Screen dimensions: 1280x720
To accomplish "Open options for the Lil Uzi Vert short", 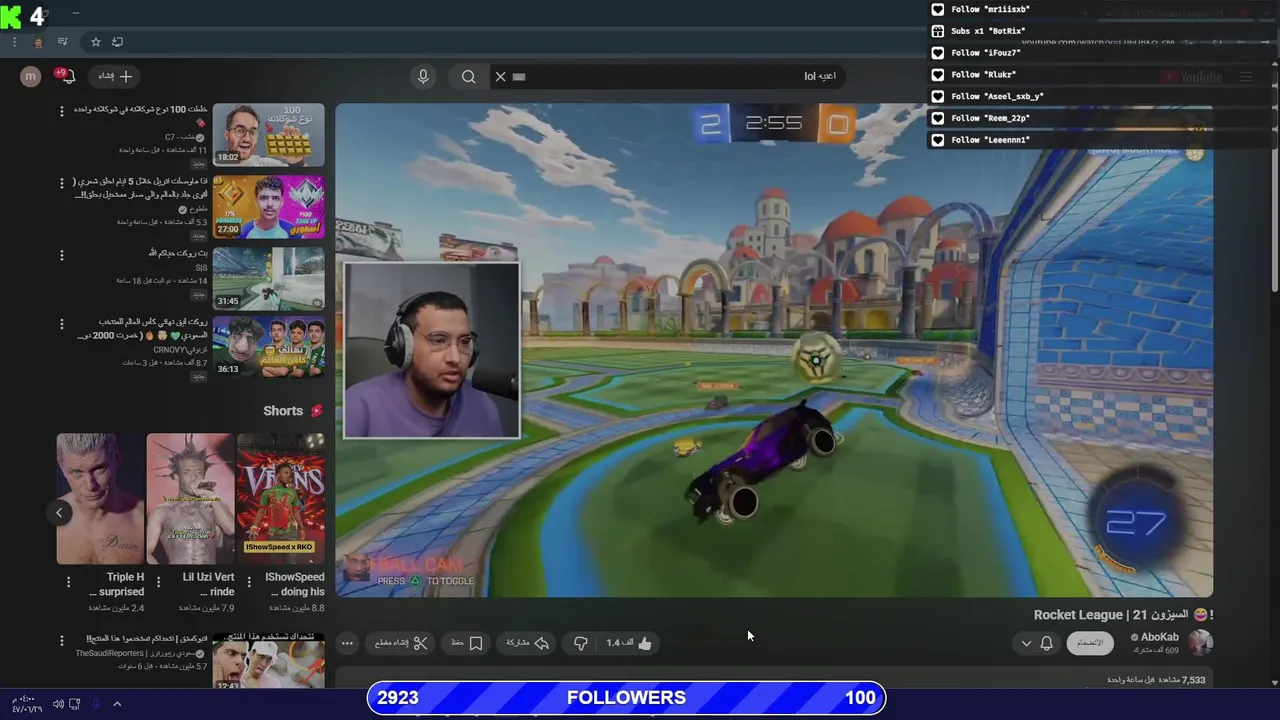I will (x=158, y=581).
